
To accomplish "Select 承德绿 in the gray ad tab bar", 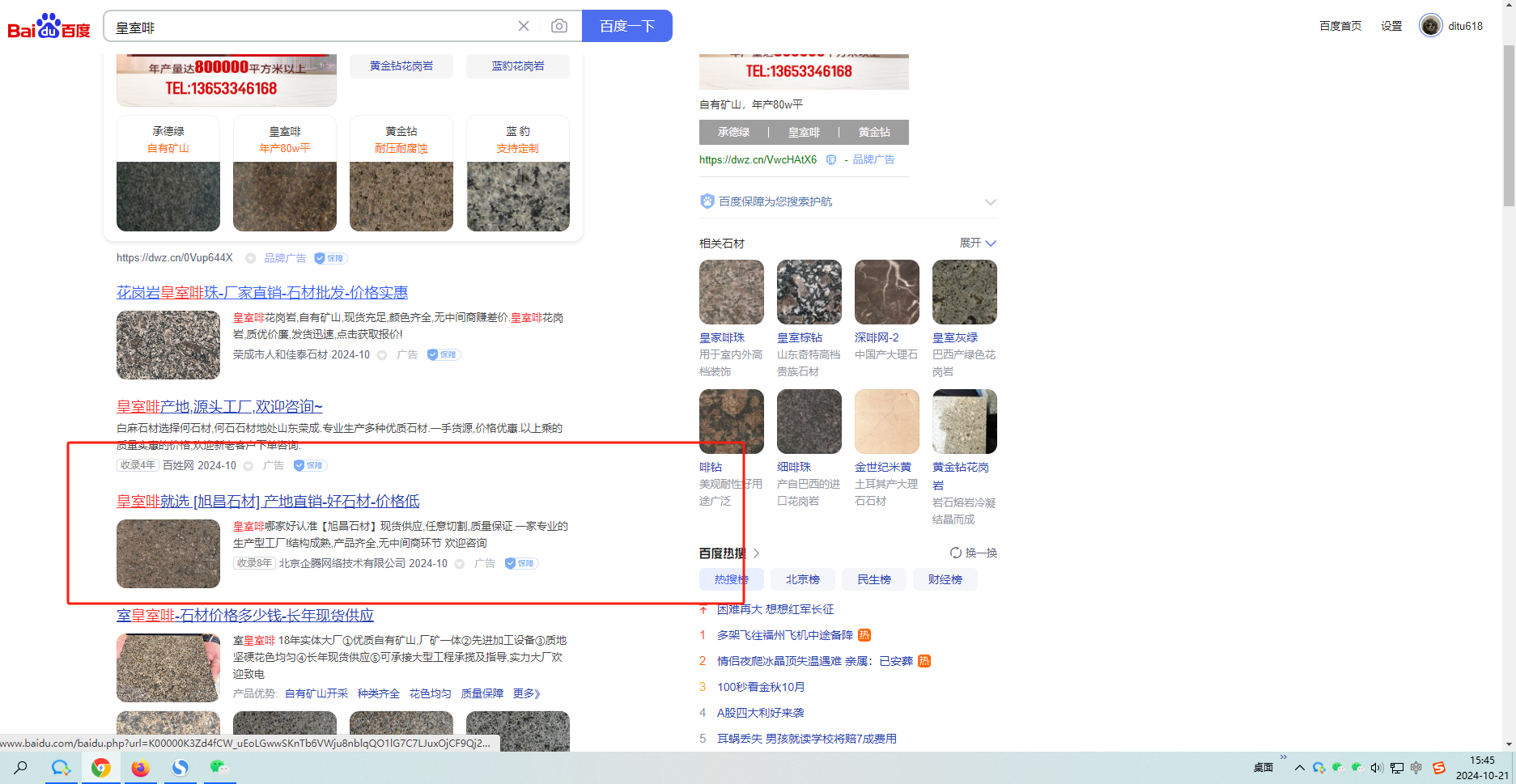I will [733, 132].
